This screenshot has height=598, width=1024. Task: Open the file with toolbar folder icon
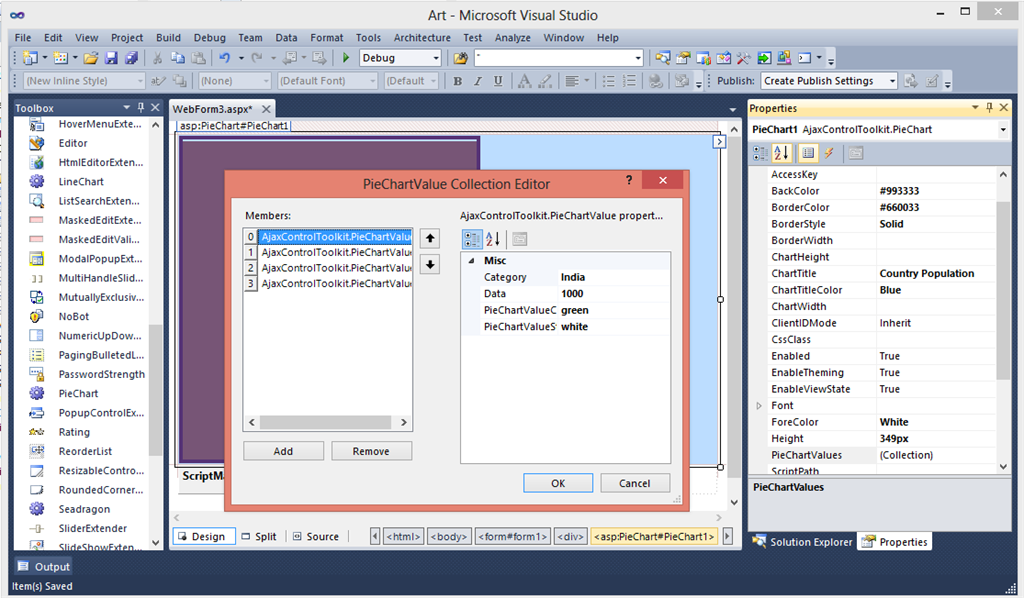tap(91, 58)
